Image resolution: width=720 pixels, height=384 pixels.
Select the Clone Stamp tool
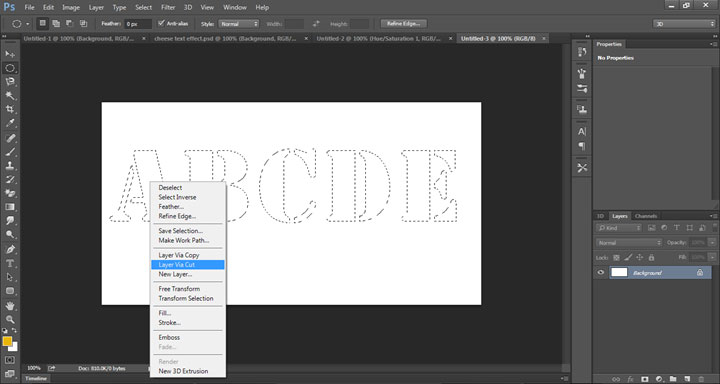10,165
